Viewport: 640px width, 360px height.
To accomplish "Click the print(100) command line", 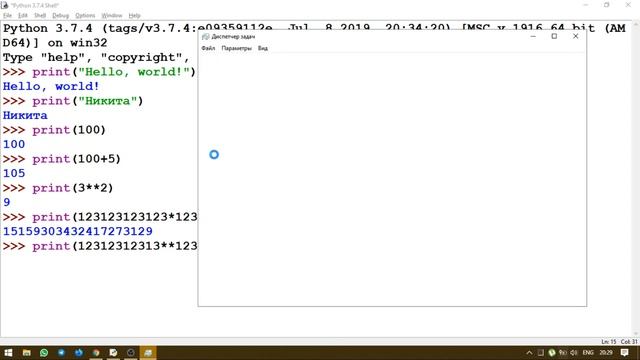I will pyautogui.click(x=54, y=130).
